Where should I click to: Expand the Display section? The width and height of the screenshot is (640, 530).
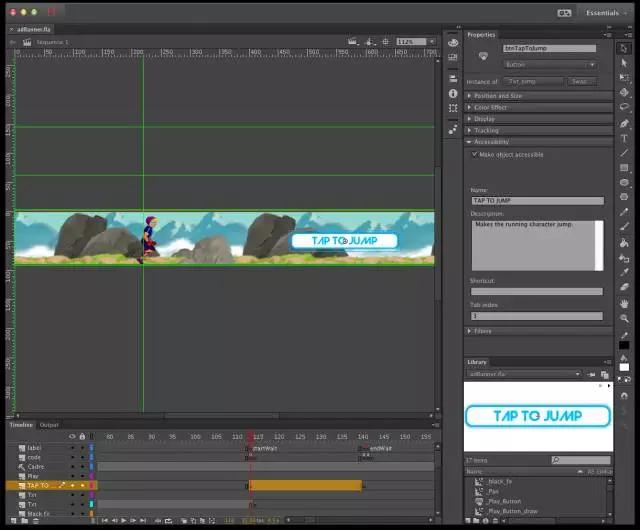click(x=469, y=119)
